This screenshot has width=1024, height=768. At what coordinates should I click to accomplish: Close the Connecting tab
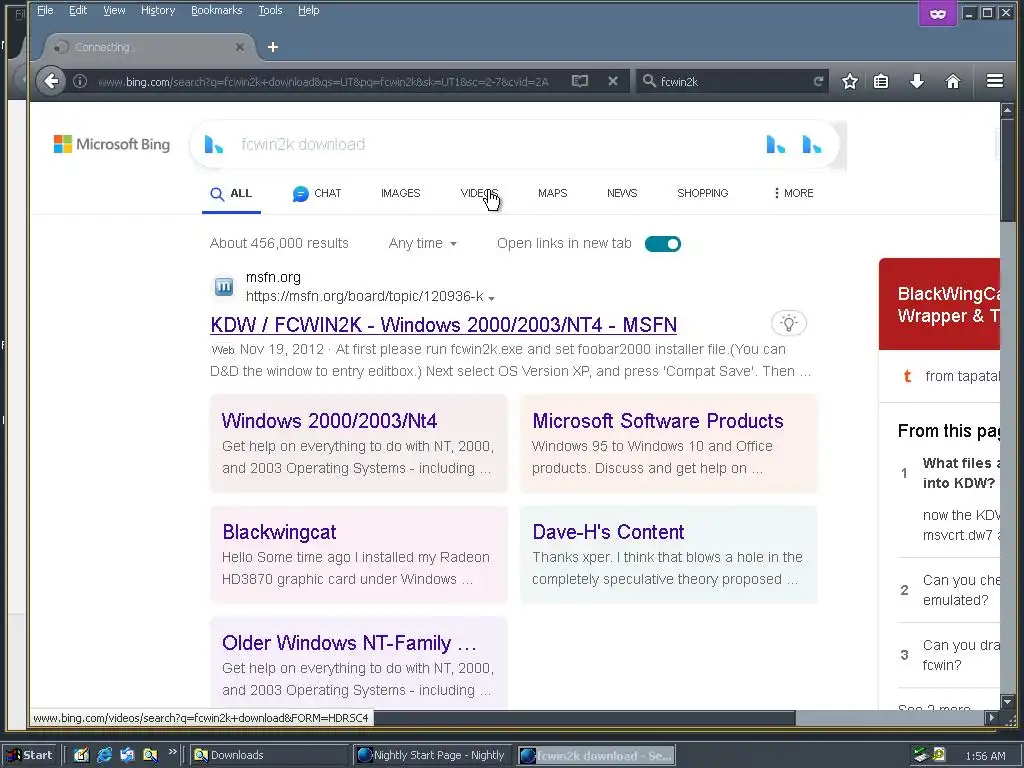pyautogui.click(x=240, y=47)
